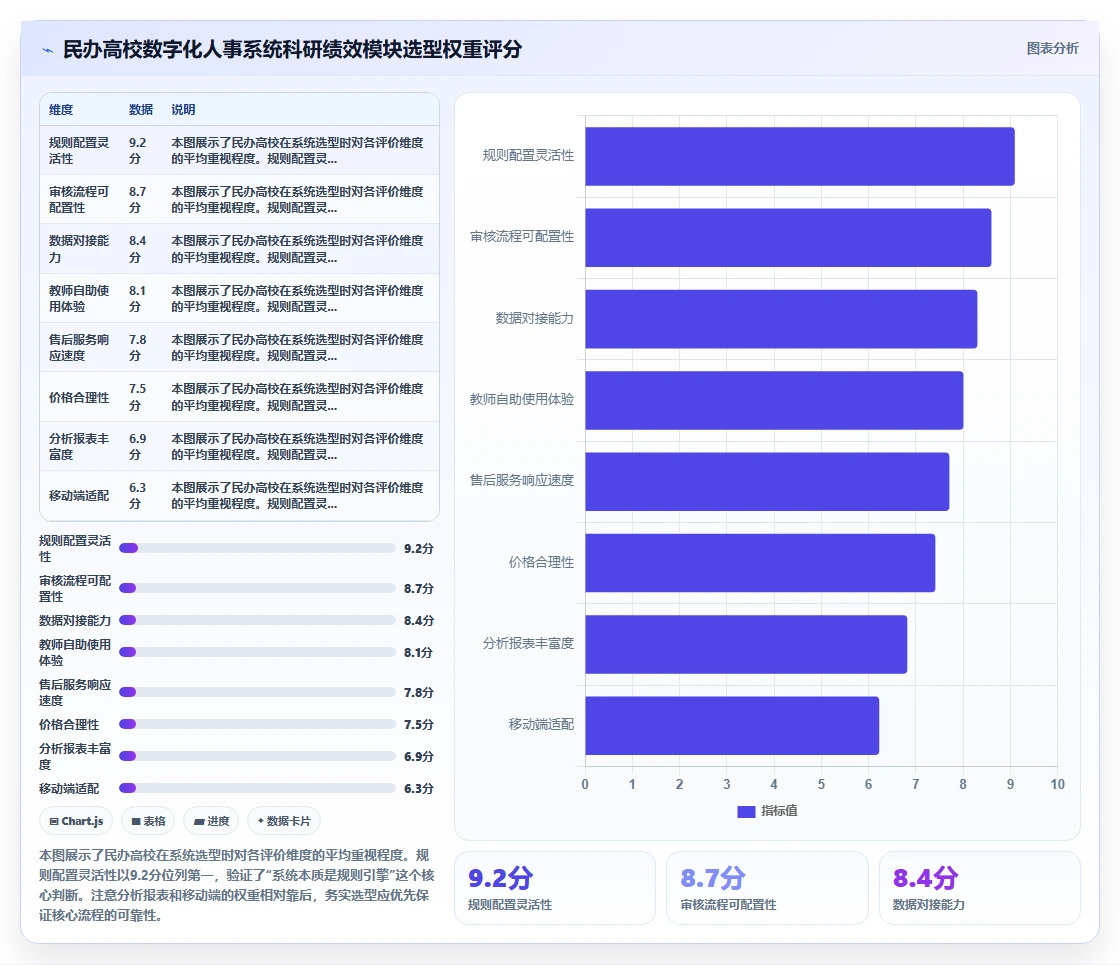Screen dimensions: 1120x965
Task: Click the 9.2分 progress value label
Action: [419, 549]
